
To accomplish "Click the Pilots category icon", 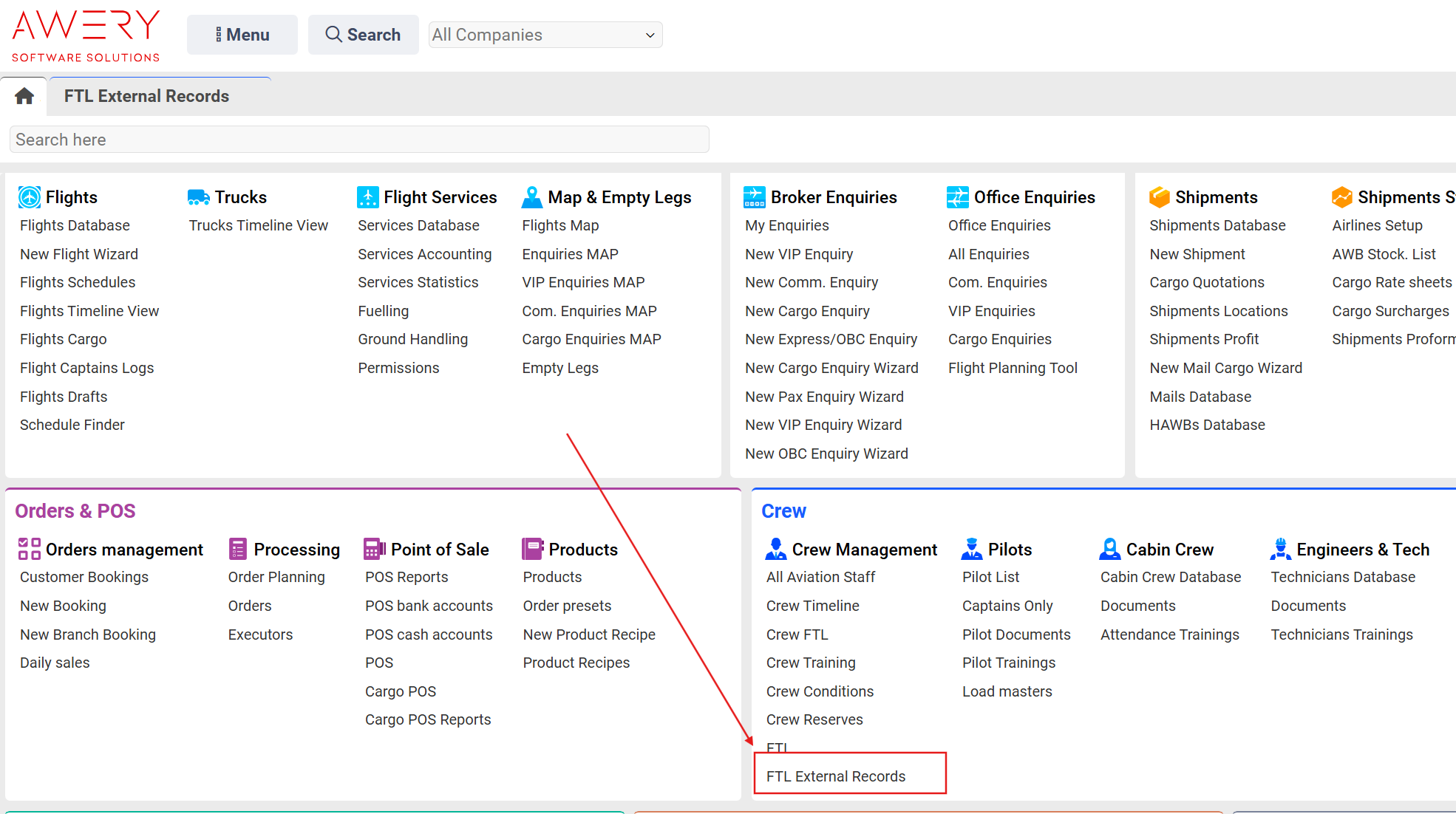I will click(x=971, y=549).
